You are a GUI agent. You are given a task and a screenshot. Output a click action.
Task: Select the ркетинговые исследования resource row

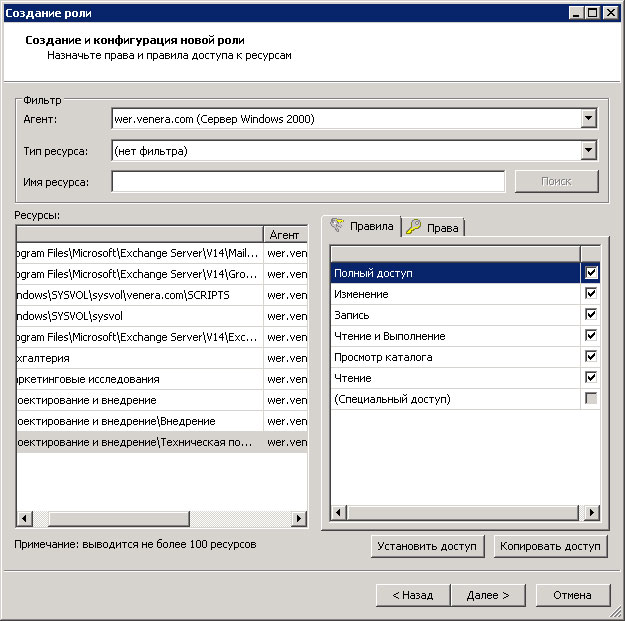(x=162, y=379)
